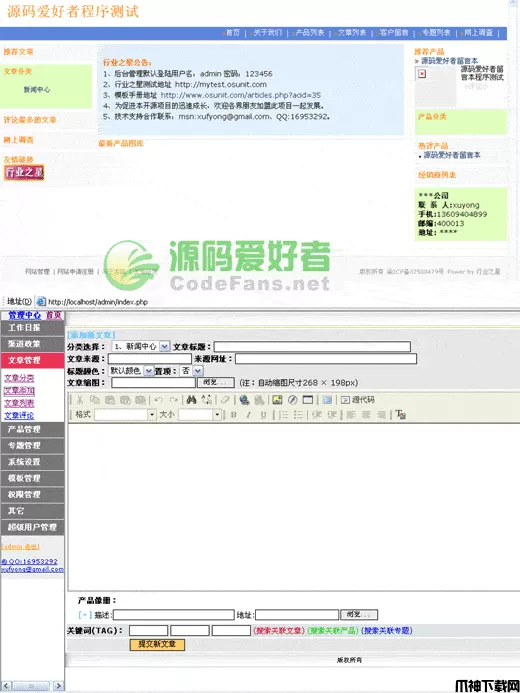The height and width of the screenshot is (693, 520).
Task: Open the 文章分类 sidebar link
Action: coord(19,378)
